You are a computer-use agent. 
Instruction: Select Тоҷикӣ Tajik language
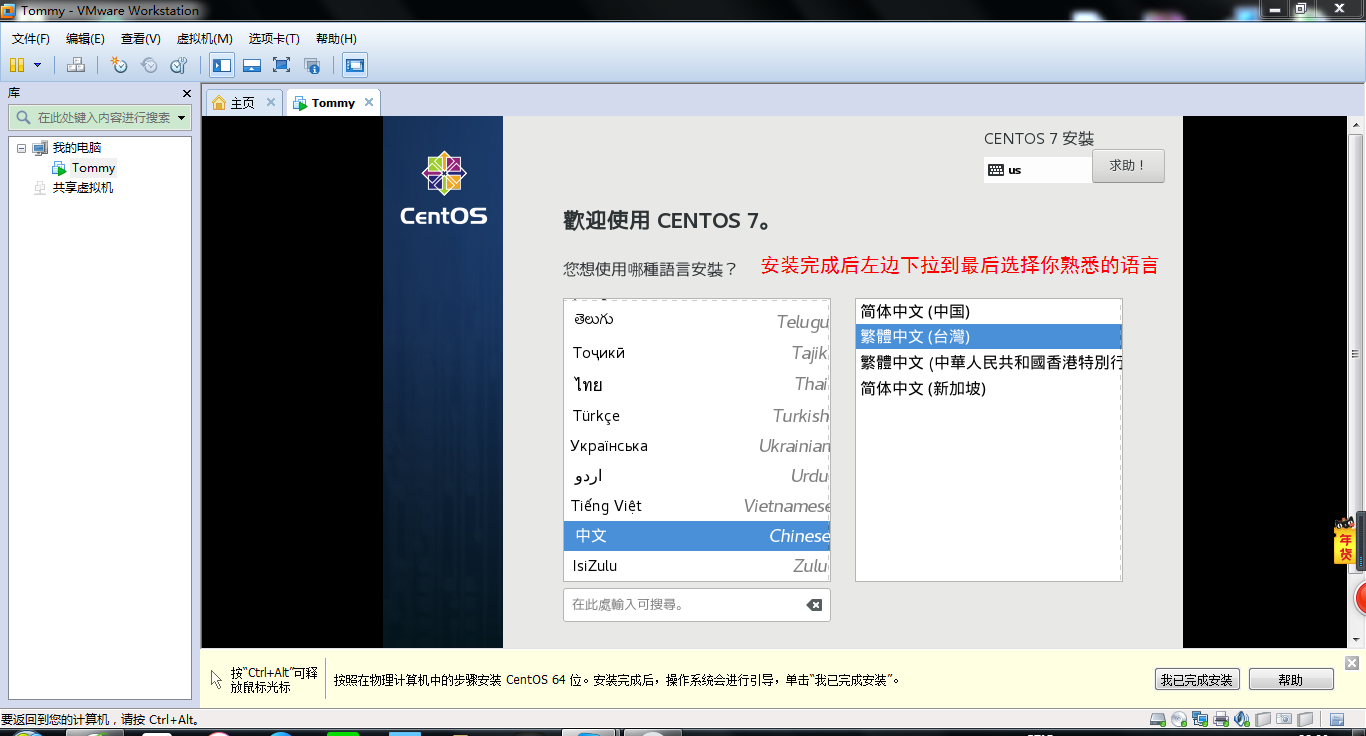click(697, 353)
